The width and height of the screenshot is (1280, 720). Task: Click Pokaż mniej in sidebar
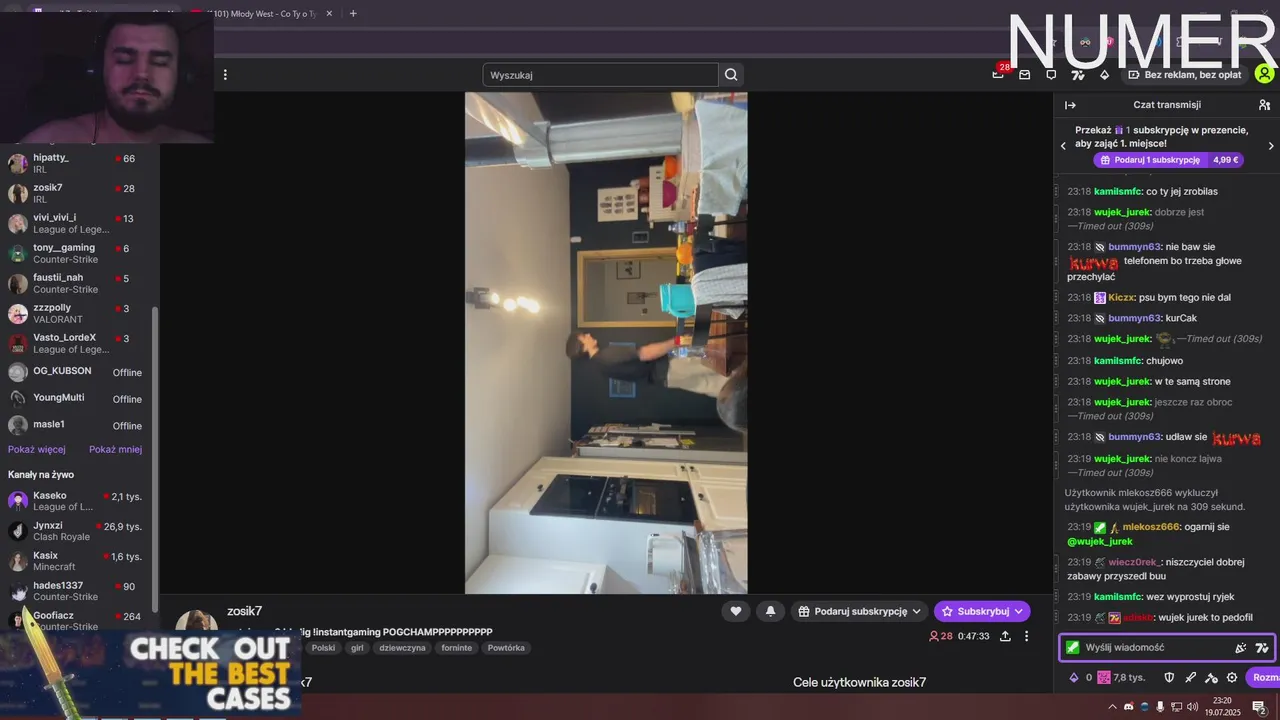click(115, 449)
